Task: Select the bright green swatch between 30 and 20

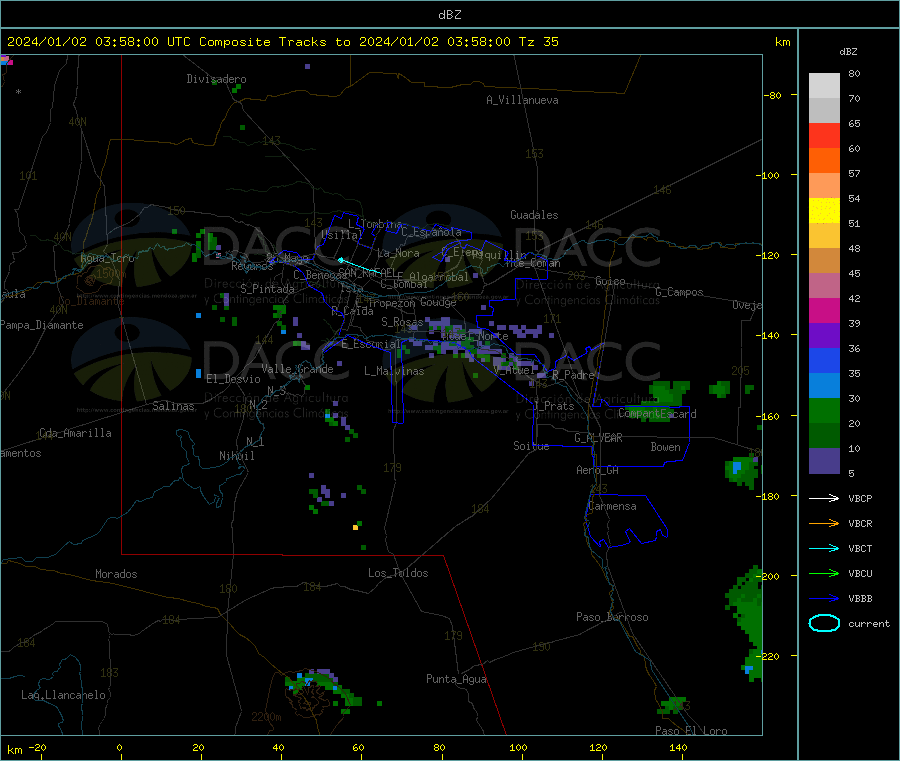Action: click(824, 410)
